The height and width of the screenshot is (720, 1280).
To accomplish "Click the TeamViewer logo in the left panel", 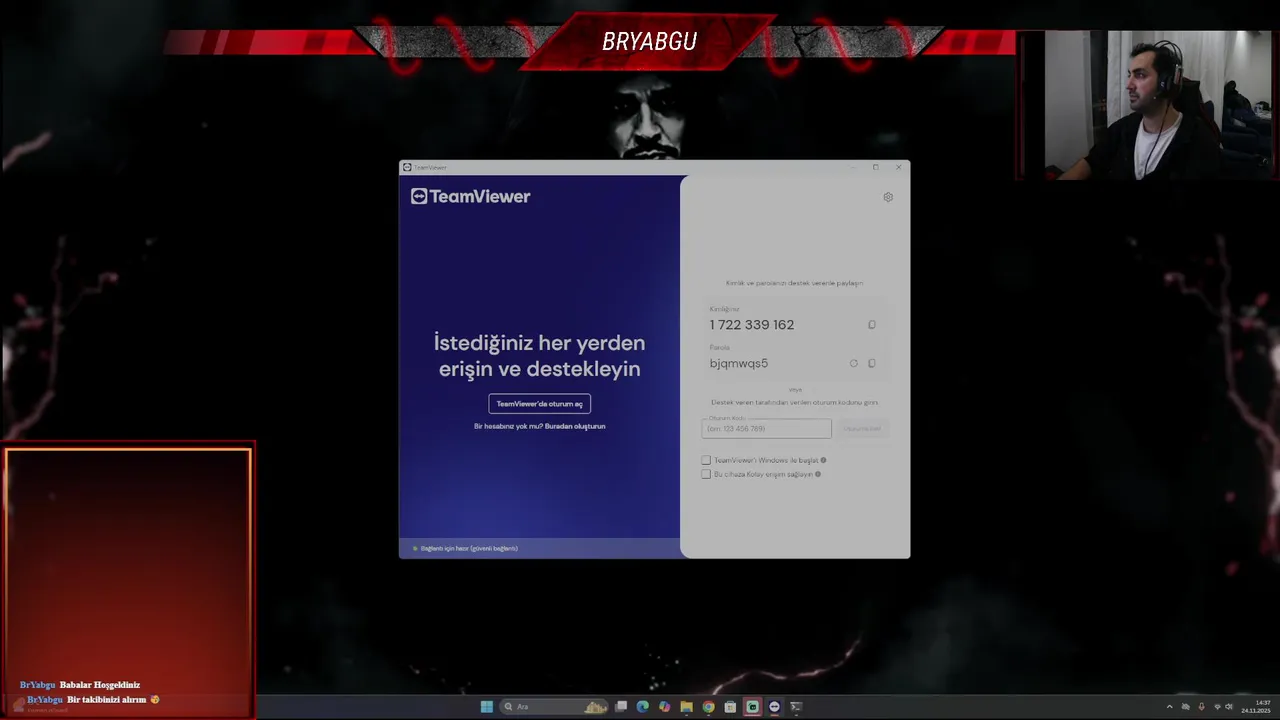I will [470, 196].
